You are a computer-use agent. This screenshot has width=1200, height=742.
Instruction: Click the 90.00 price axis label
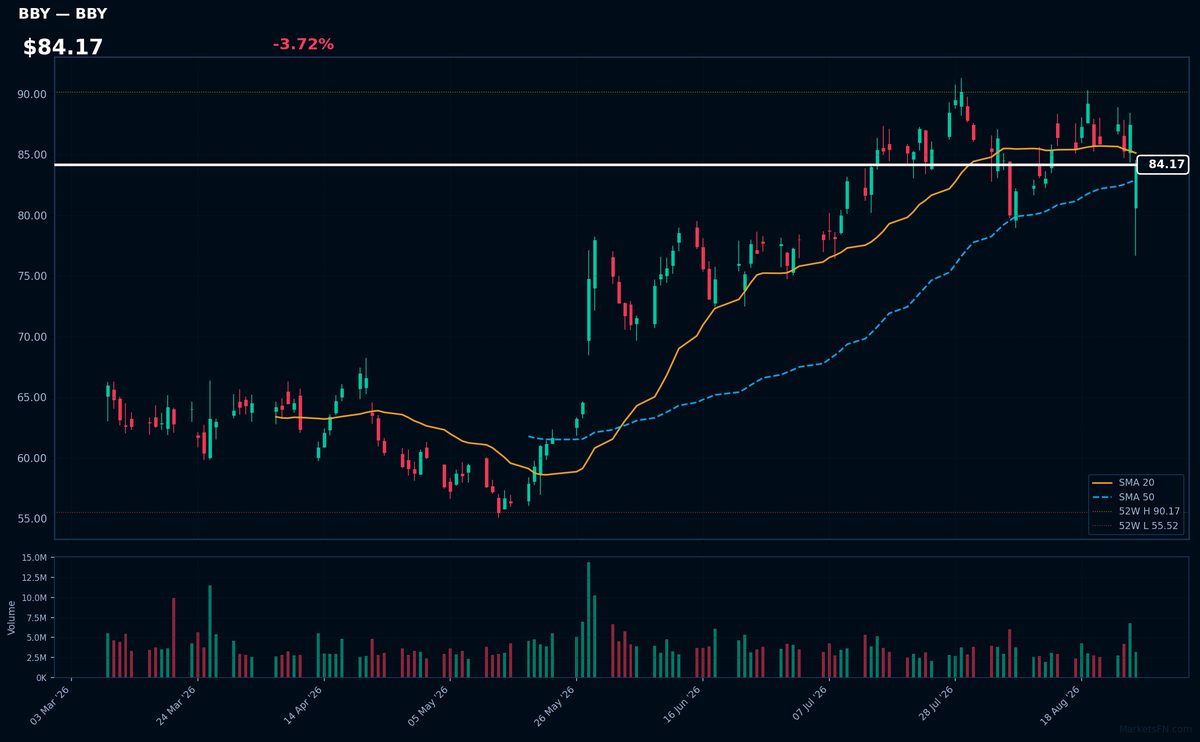[33, 94]
